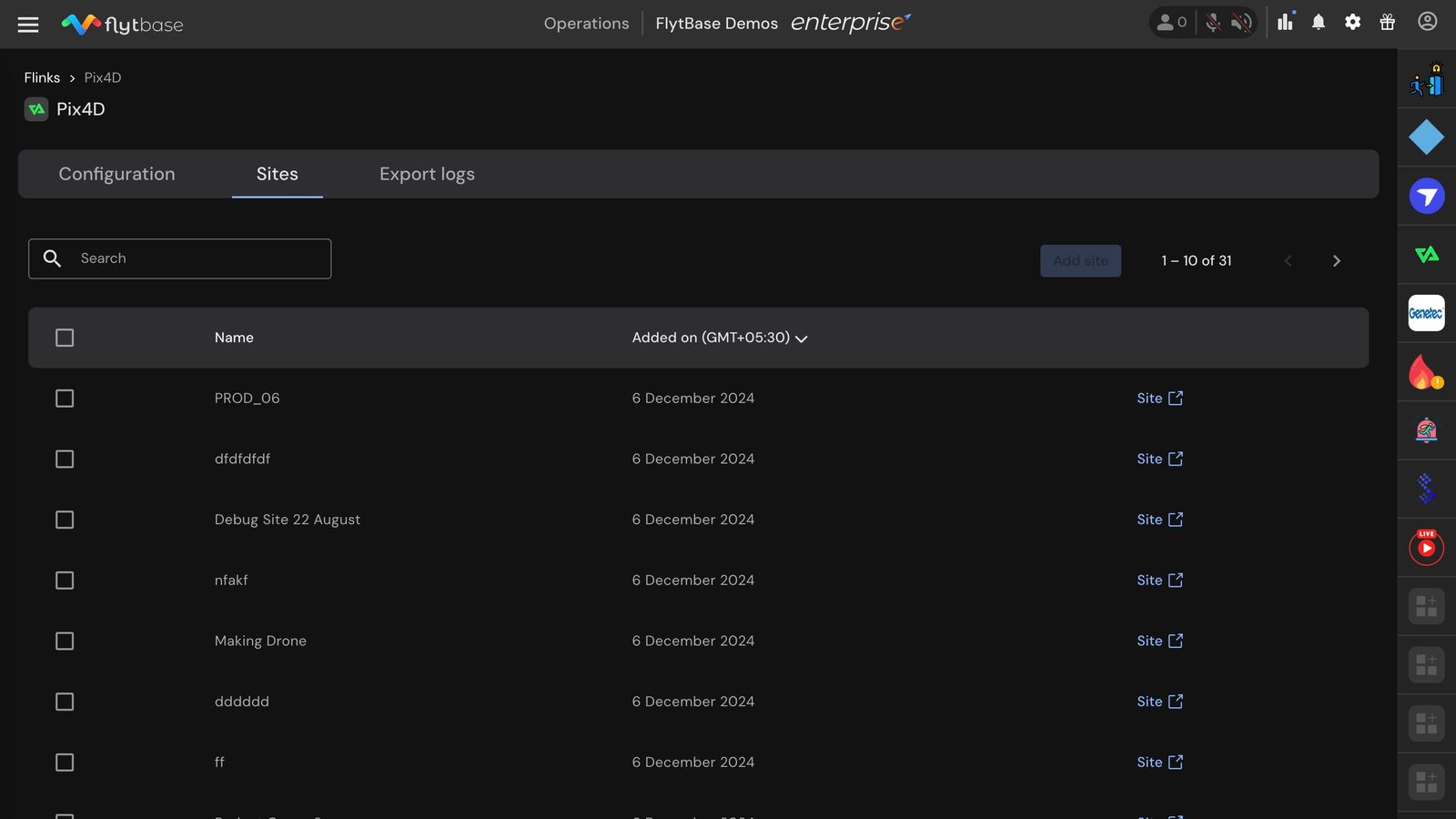Open the user account profile icon
The image size is (1456, 819).
pos(1428,22)
